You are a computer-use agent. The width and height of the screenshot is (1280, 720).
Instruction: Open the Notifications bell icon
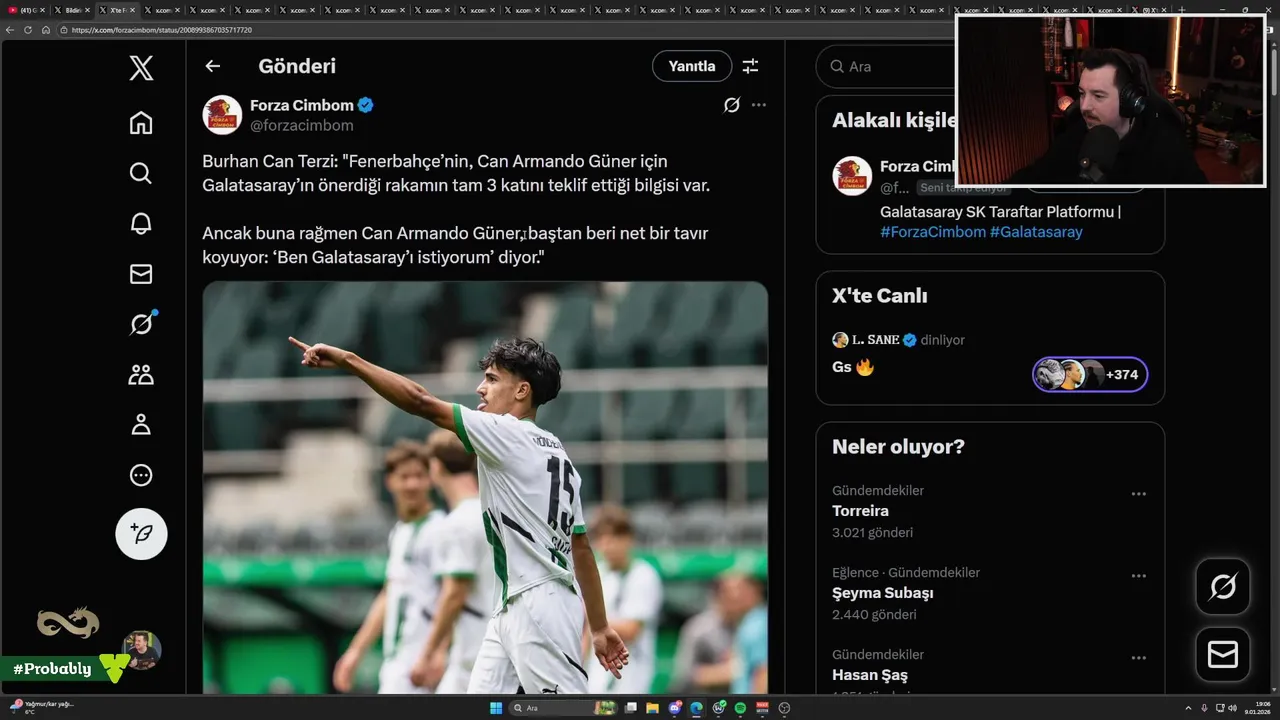click(x=141, y=223)
